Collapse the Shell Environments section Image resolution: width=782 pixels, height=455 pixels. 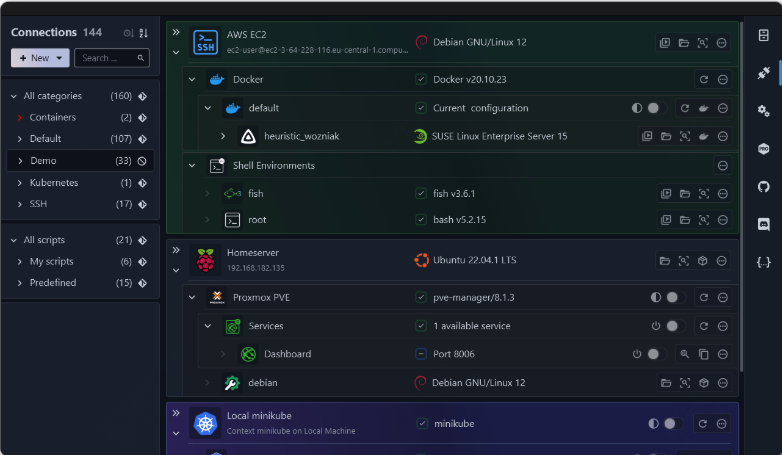click(x=193, y=166)
